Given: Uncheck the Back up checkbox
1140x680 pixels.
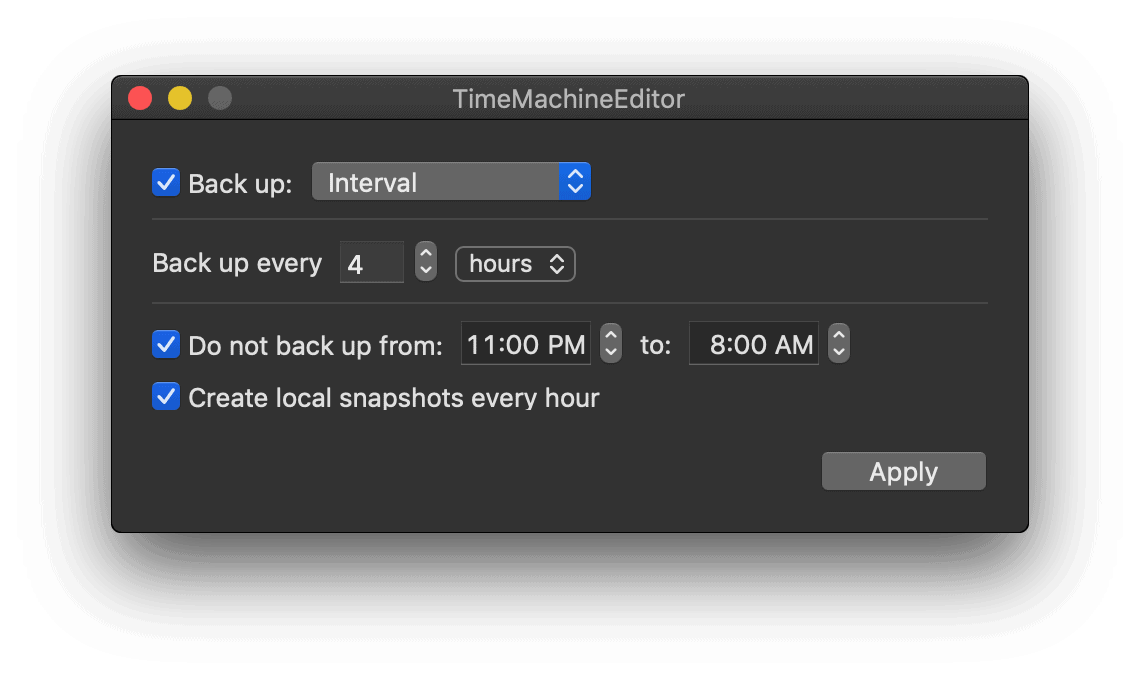Looking at the screenshot, I should (x=166, y=183).
